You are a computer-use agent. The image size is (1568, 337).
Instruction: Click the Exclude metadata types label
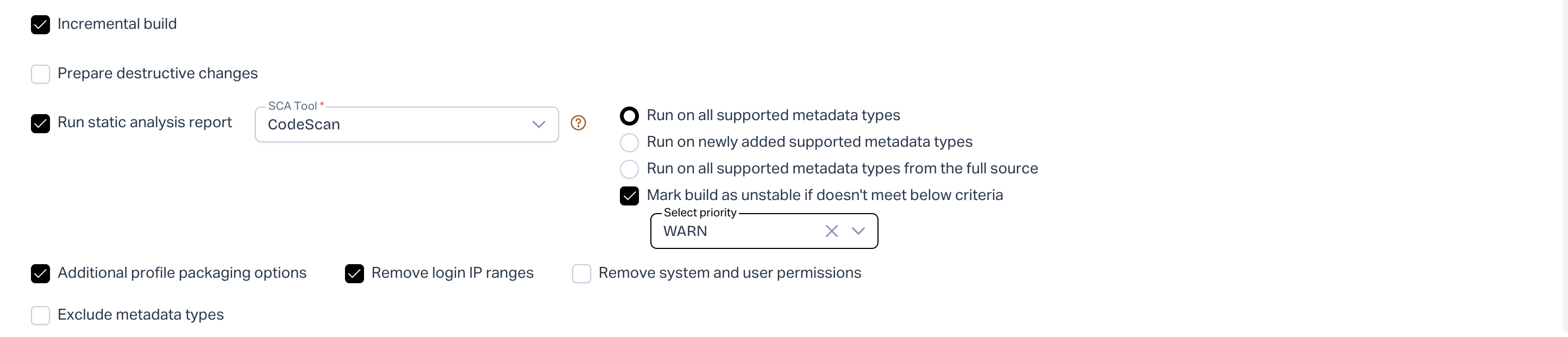point(141,315)
